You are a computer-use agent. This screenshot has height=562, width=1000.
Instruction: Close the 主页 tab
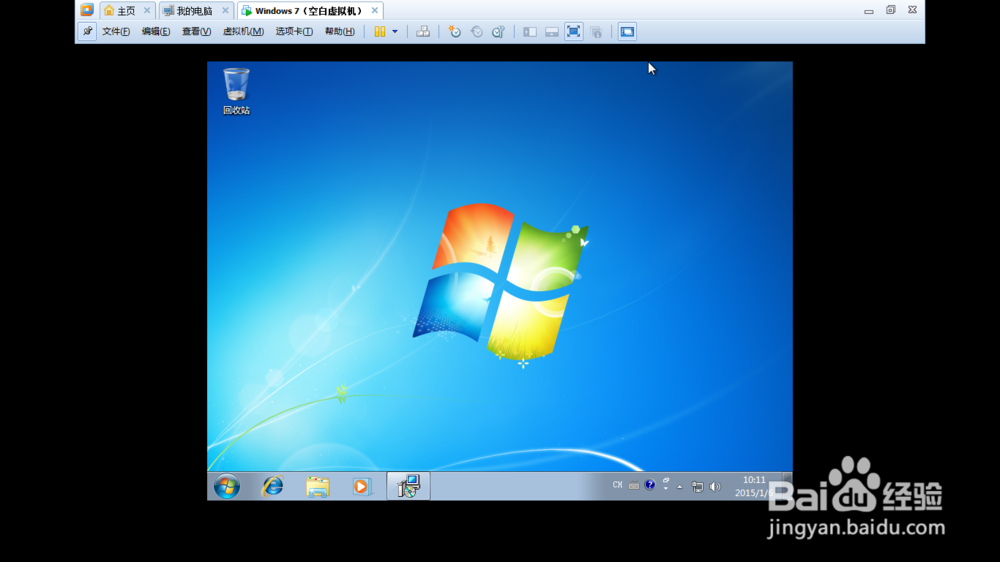(x=147, y=11)
